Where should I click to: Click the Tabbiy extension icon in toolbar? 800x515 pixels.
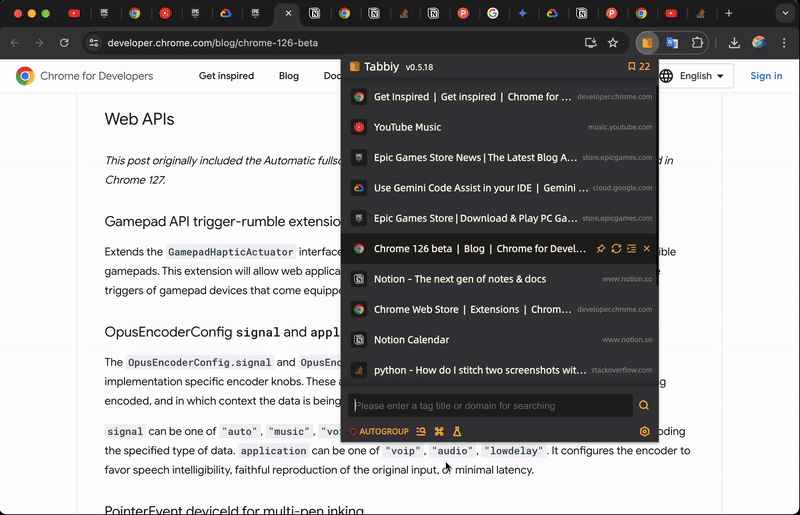point(647,43)
